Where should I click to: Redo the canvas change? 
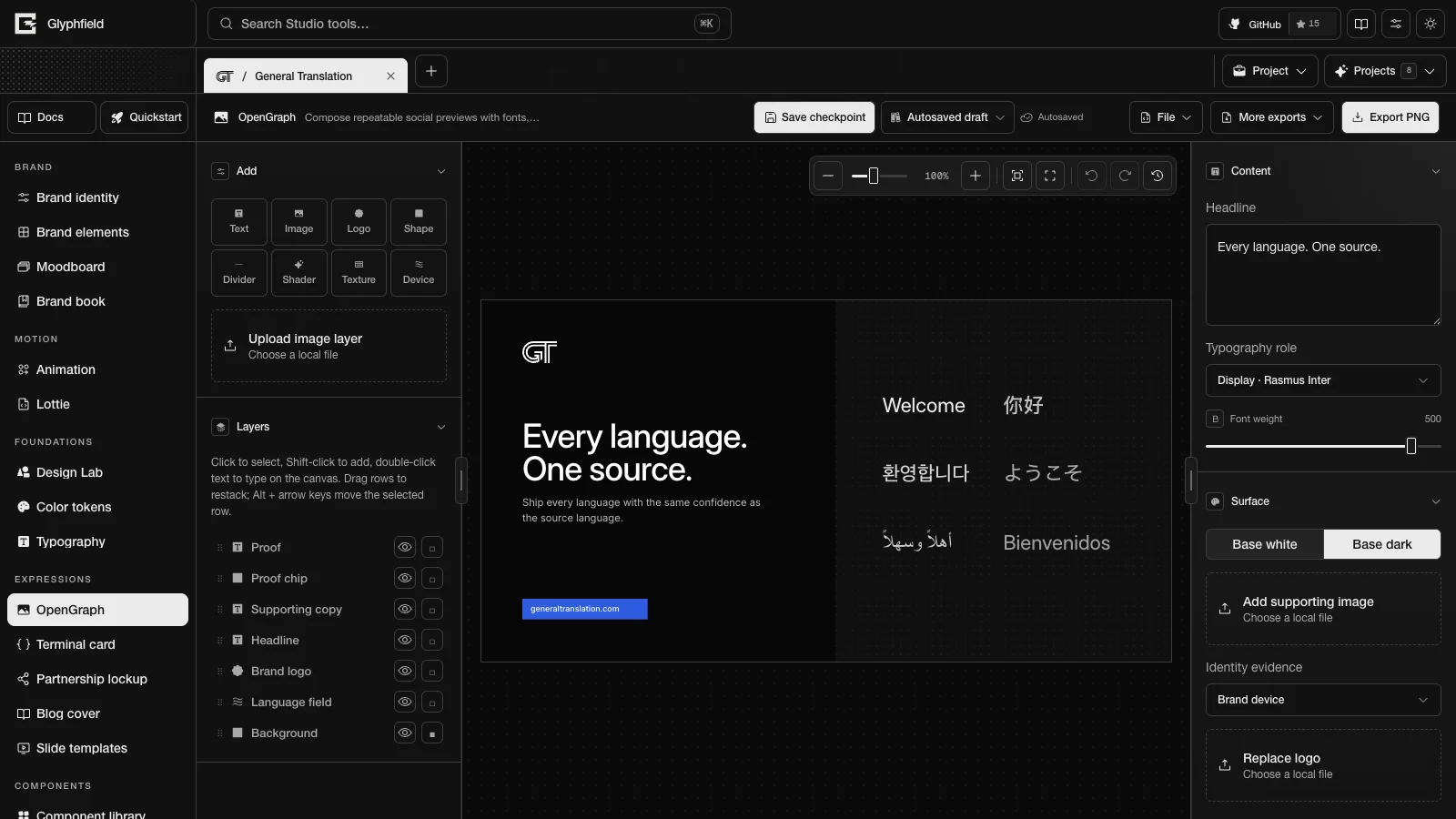pos(1125,176)
